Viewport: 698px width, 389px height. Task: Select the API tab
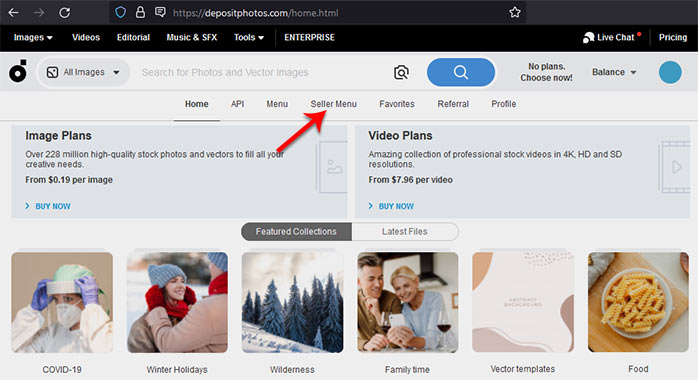coord(237,104)
